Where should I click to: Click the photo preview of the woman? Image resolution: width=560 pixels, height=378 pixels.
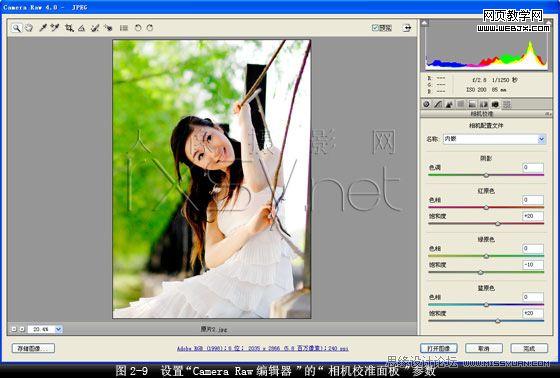(212, 179)
